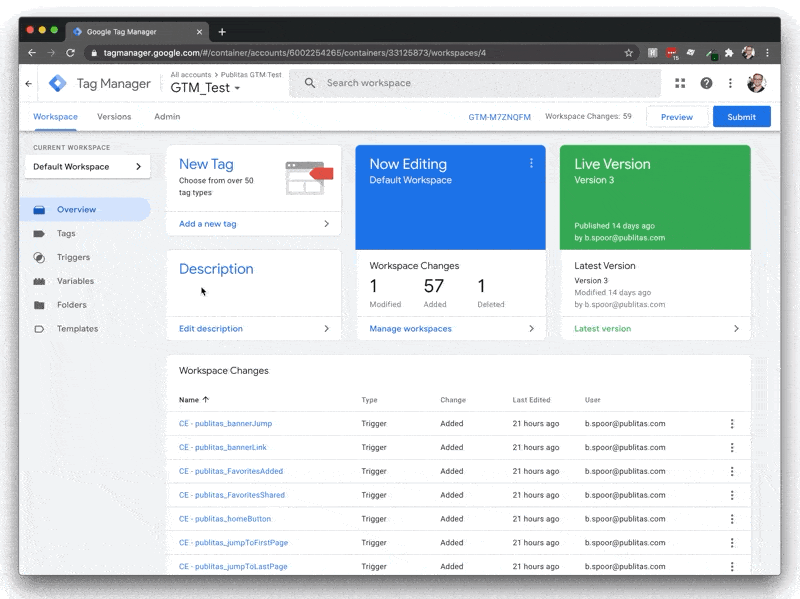Image resolution: width=800 pixels, height=599 pixels.
Task: Select Folders from the sidebar
Action: (x=72, y=305)
